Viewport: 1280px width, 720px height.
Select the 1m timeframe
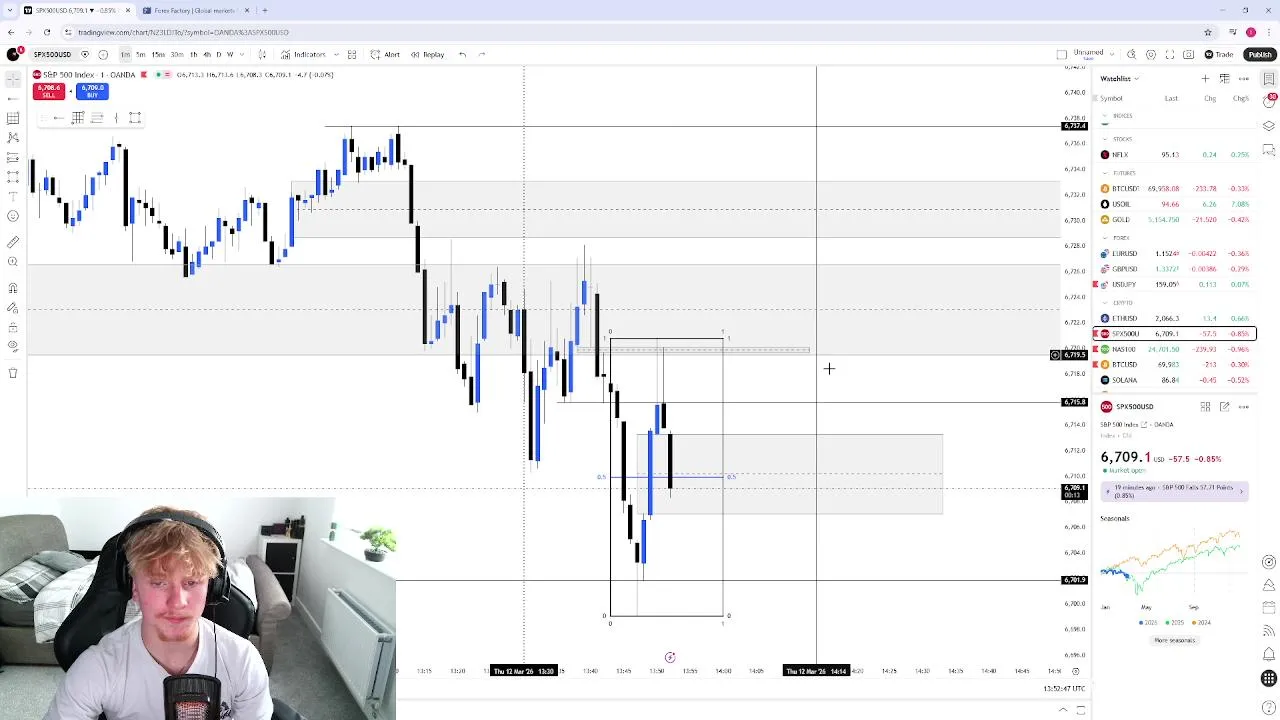(126, 54)
